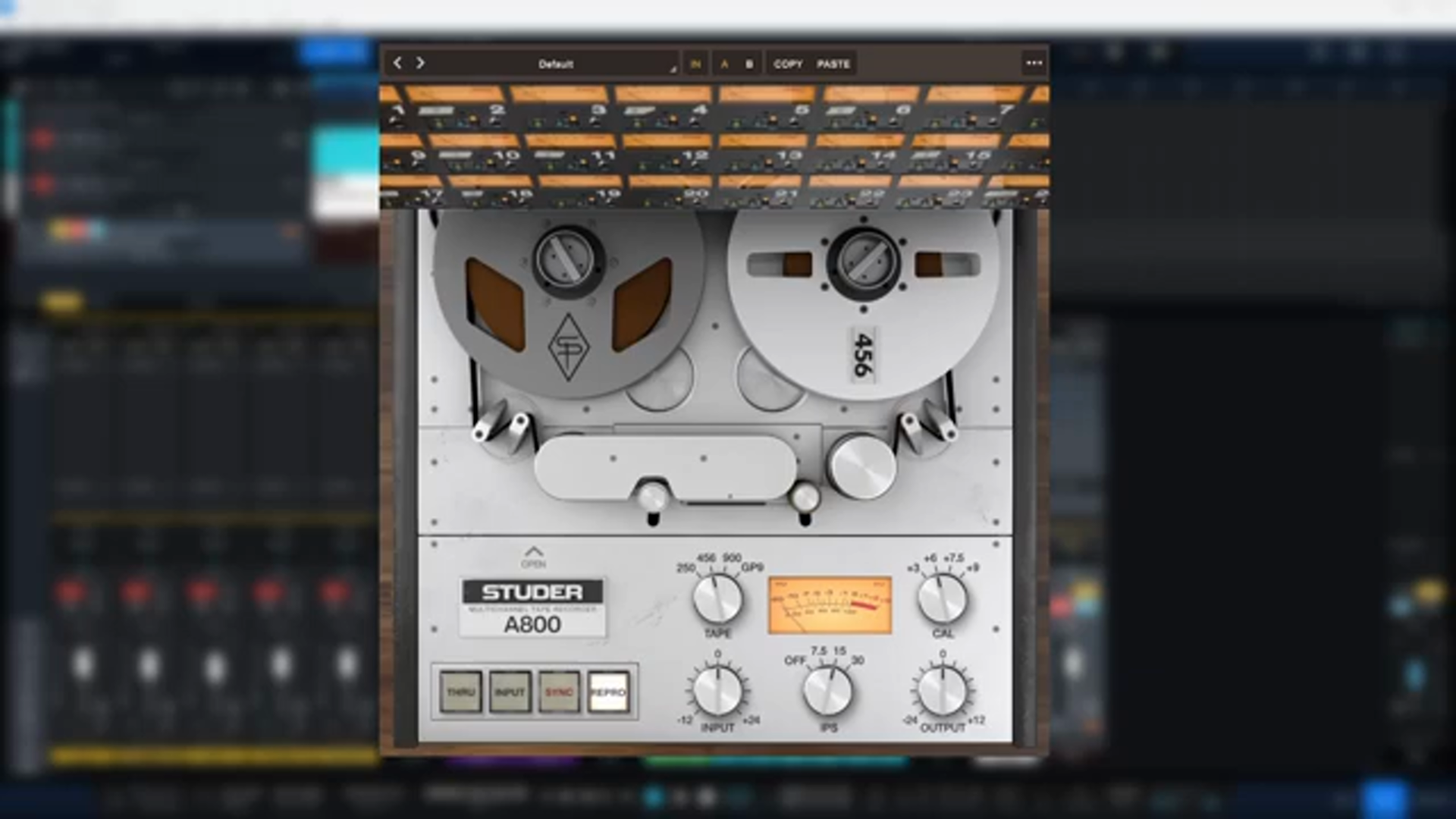Enable the THRU path button
1456x819 pixels.
460,692
